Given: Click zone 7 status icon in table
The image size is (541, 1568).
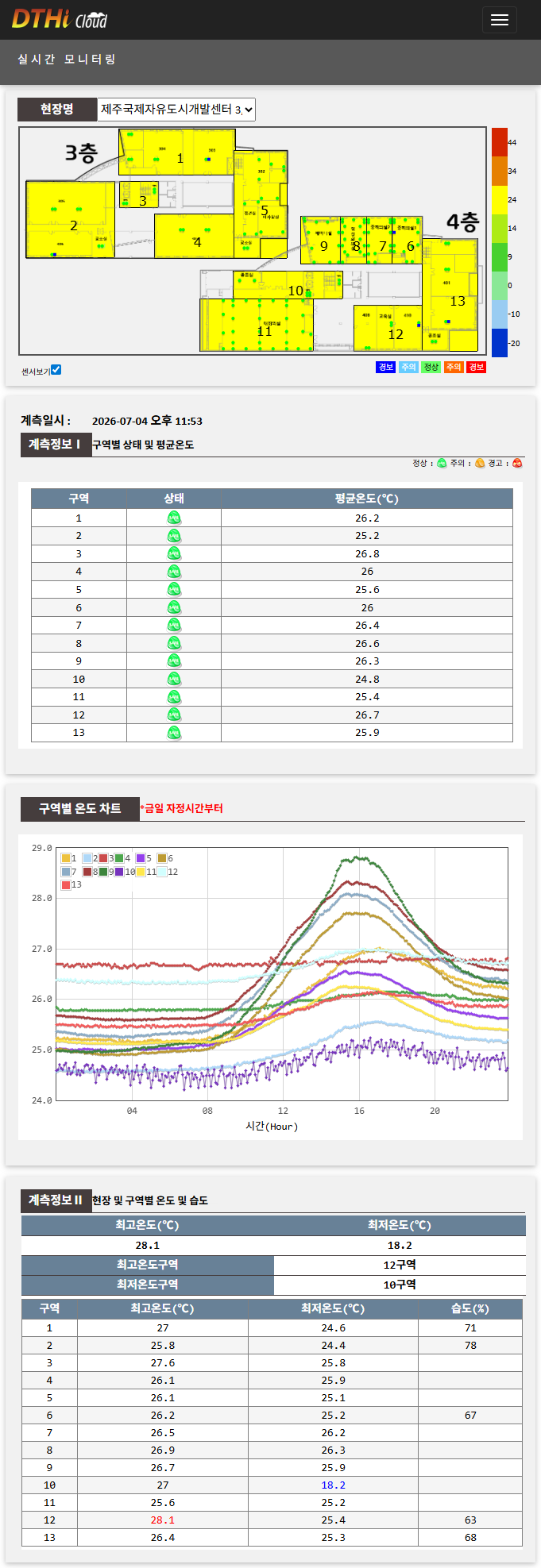Looking at the screenshot, I should point(174,626).
